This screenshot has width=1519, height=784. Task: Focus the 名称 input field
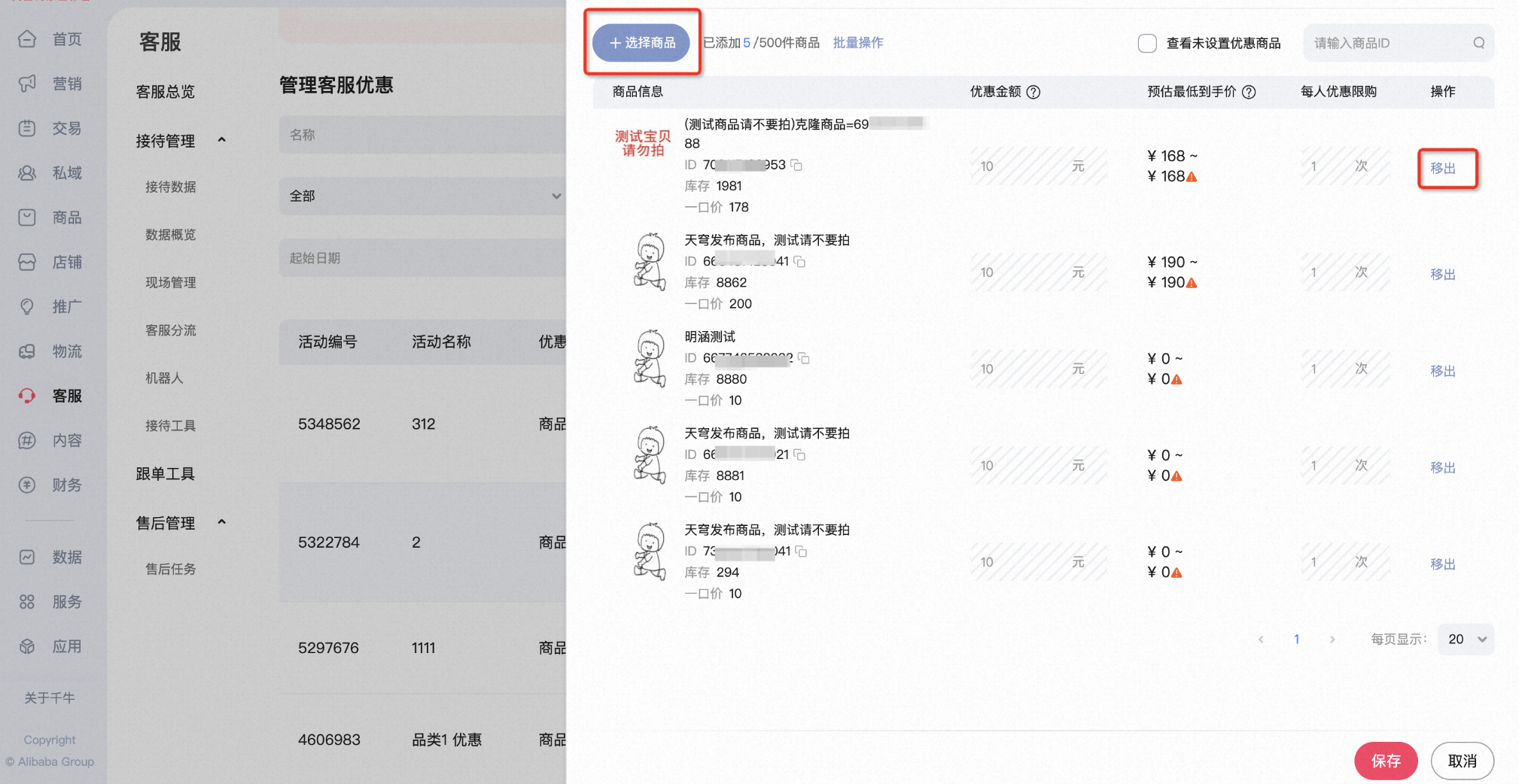pos(422,135)
